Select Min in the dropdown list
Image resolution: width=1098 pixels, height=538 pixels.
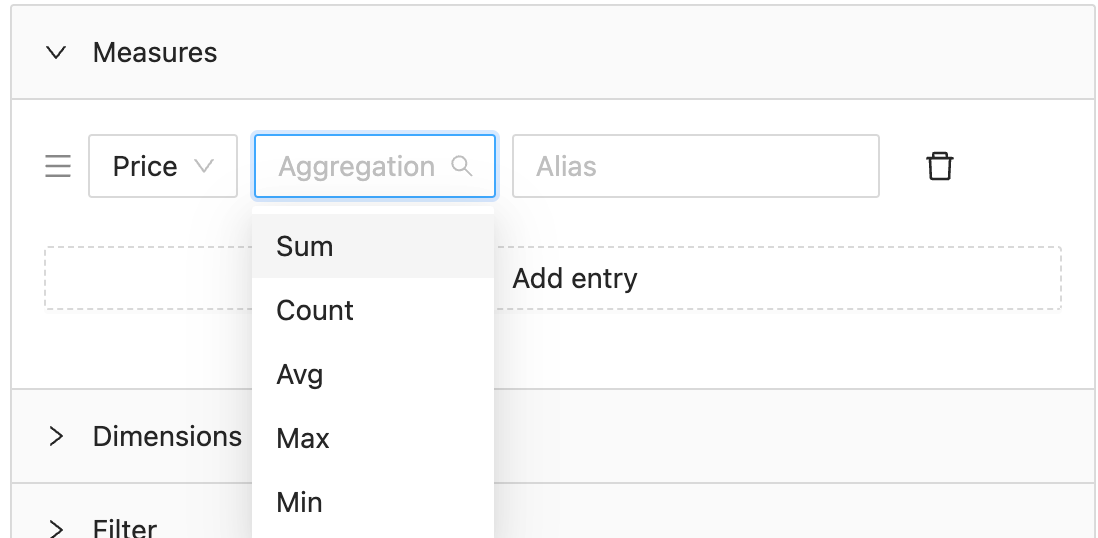click(373, 502)
